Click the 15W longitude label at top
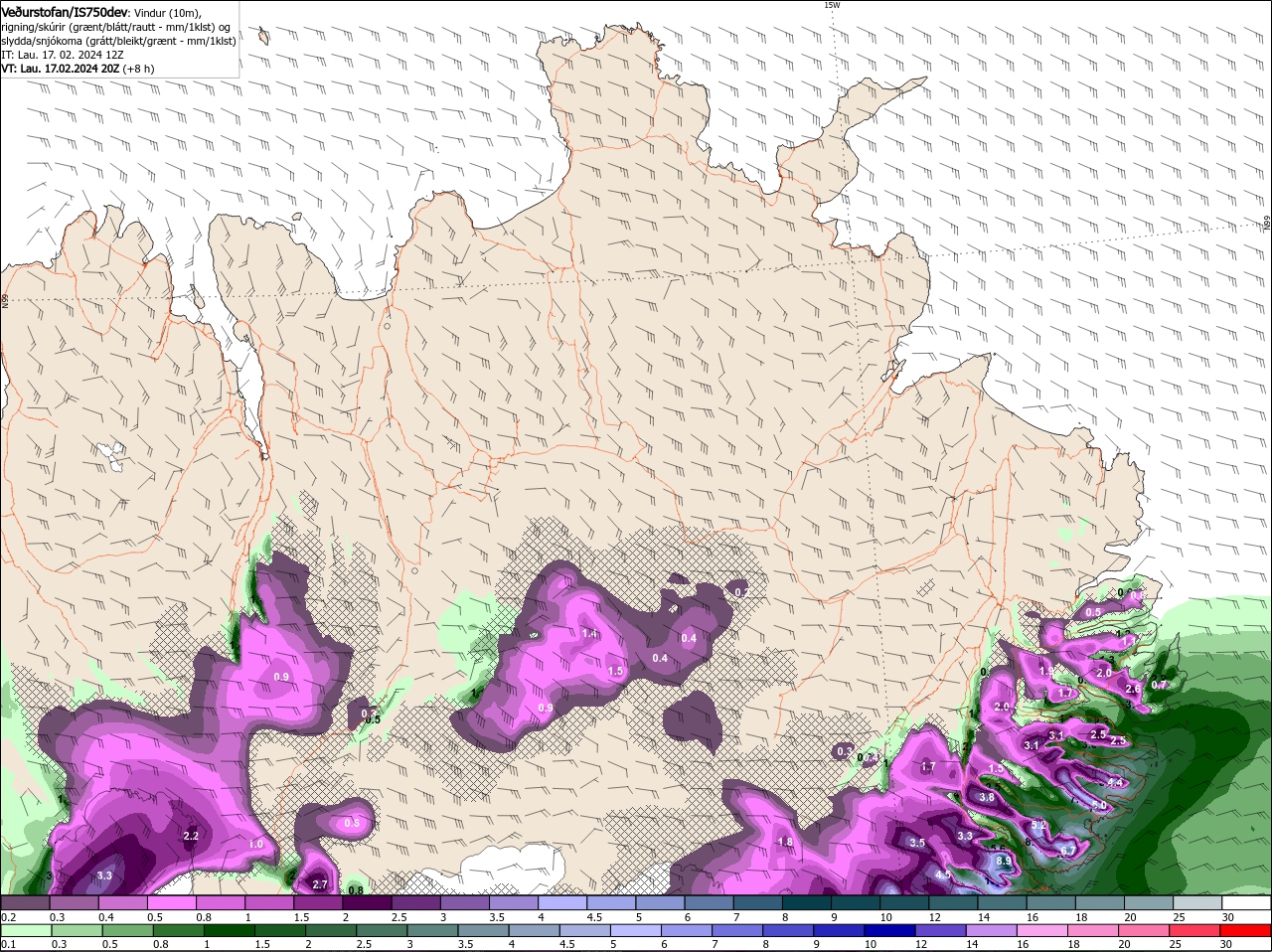 832,5
